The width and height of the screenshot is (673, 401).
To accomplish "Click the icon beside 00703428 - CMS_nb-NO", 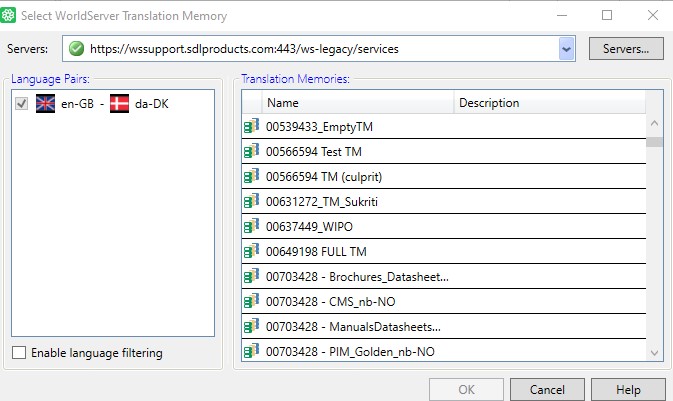I will coord(251,302).
